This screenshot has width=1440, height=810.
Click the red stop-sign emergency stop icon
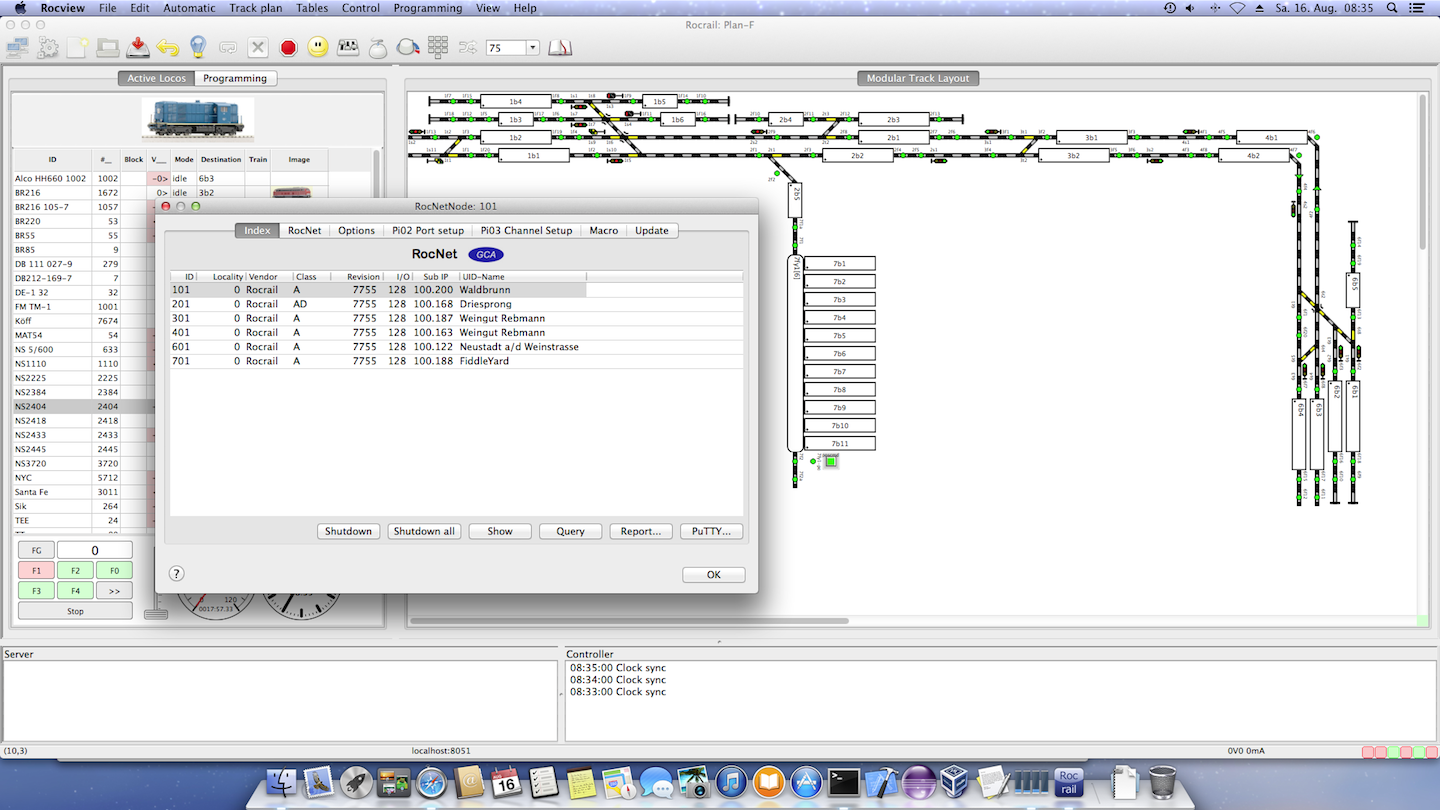click(288, 47)
